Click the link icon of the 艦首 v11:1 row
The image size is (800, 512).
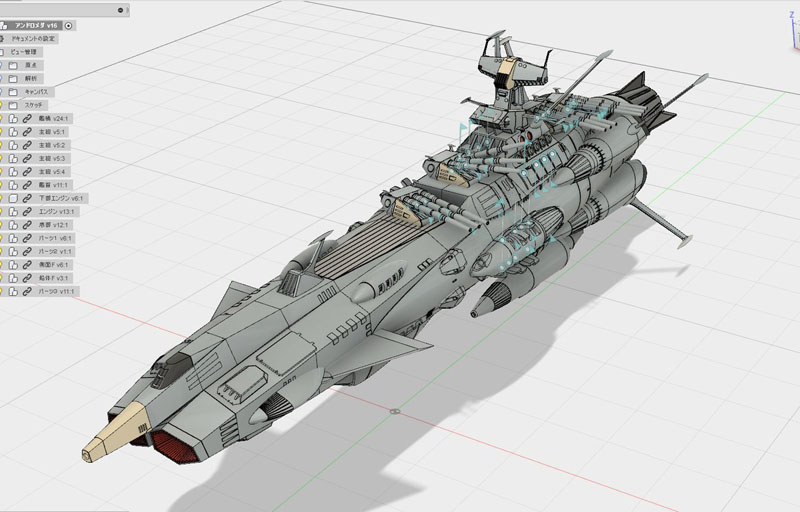click(x=27, y=185)
